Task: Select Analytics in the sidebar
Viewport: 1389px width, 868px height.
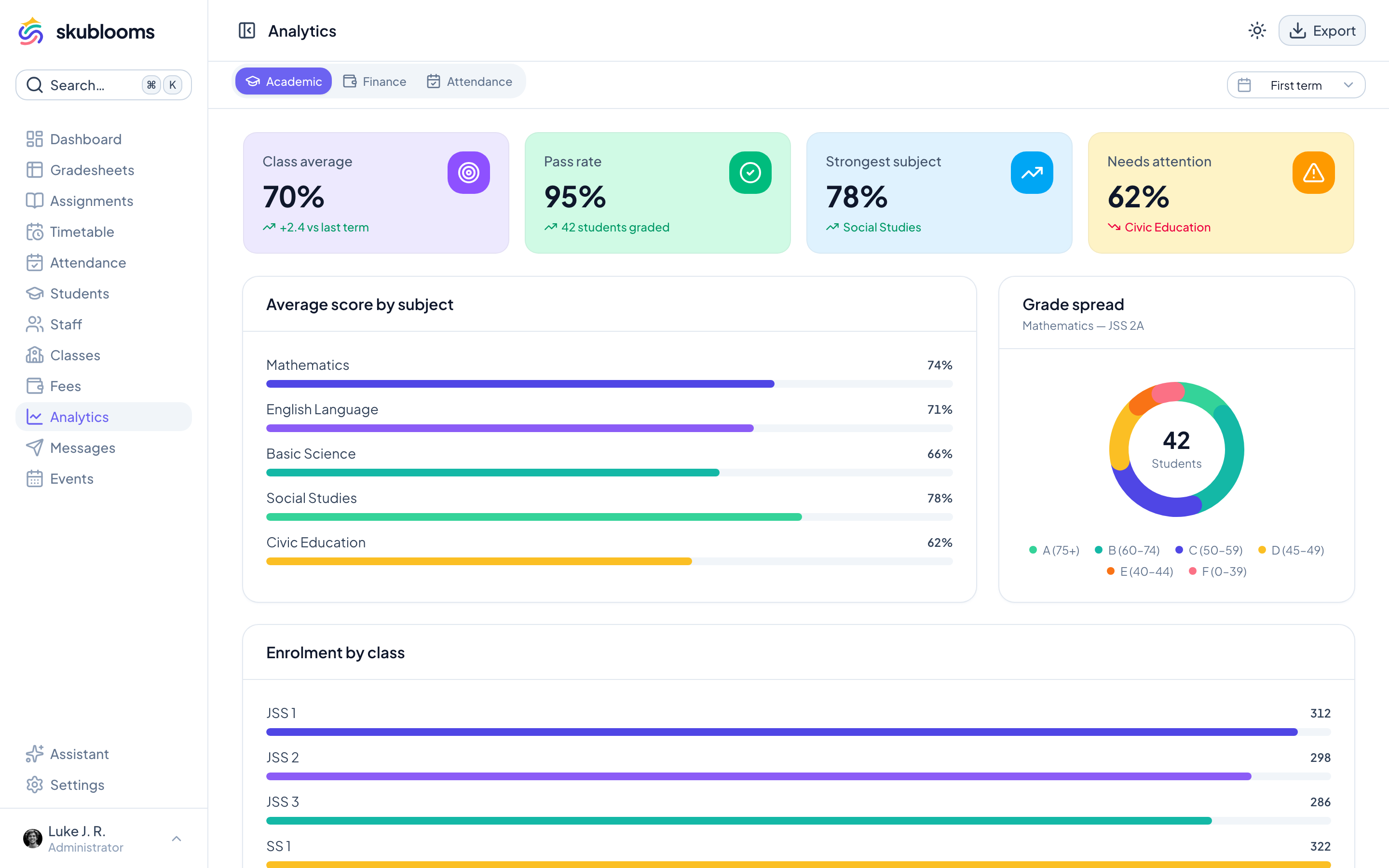Action: (x=103, y=417)
